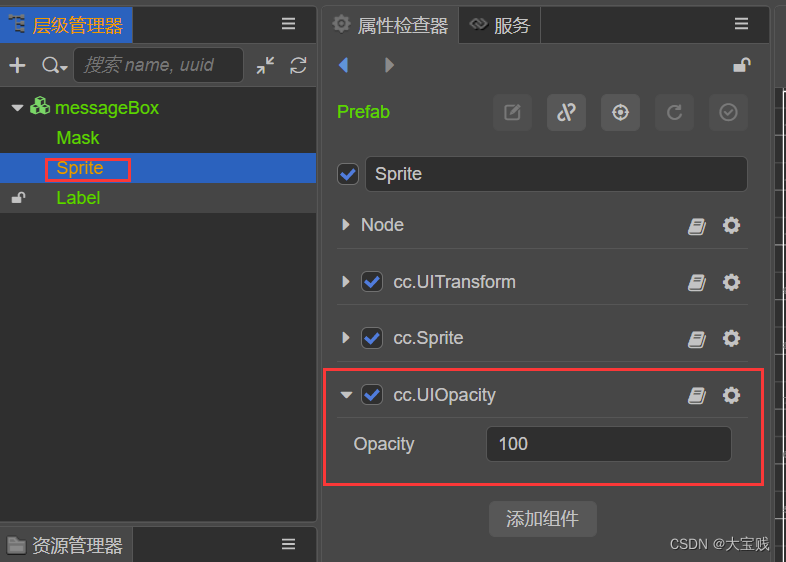
Task: Toggle inspector lock icon
Action: click(x=742, y=66)
